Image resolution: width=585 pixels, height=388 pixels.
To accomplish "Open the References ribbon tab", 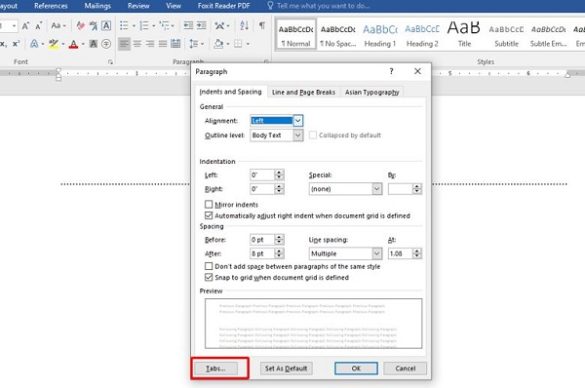I will click(x=51, y=6).
